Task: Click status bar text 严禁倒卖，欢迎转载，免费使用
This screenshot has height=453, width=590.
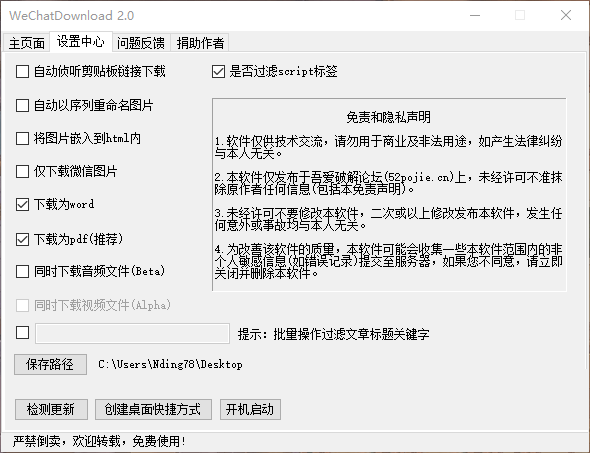Action: (99, 441)
